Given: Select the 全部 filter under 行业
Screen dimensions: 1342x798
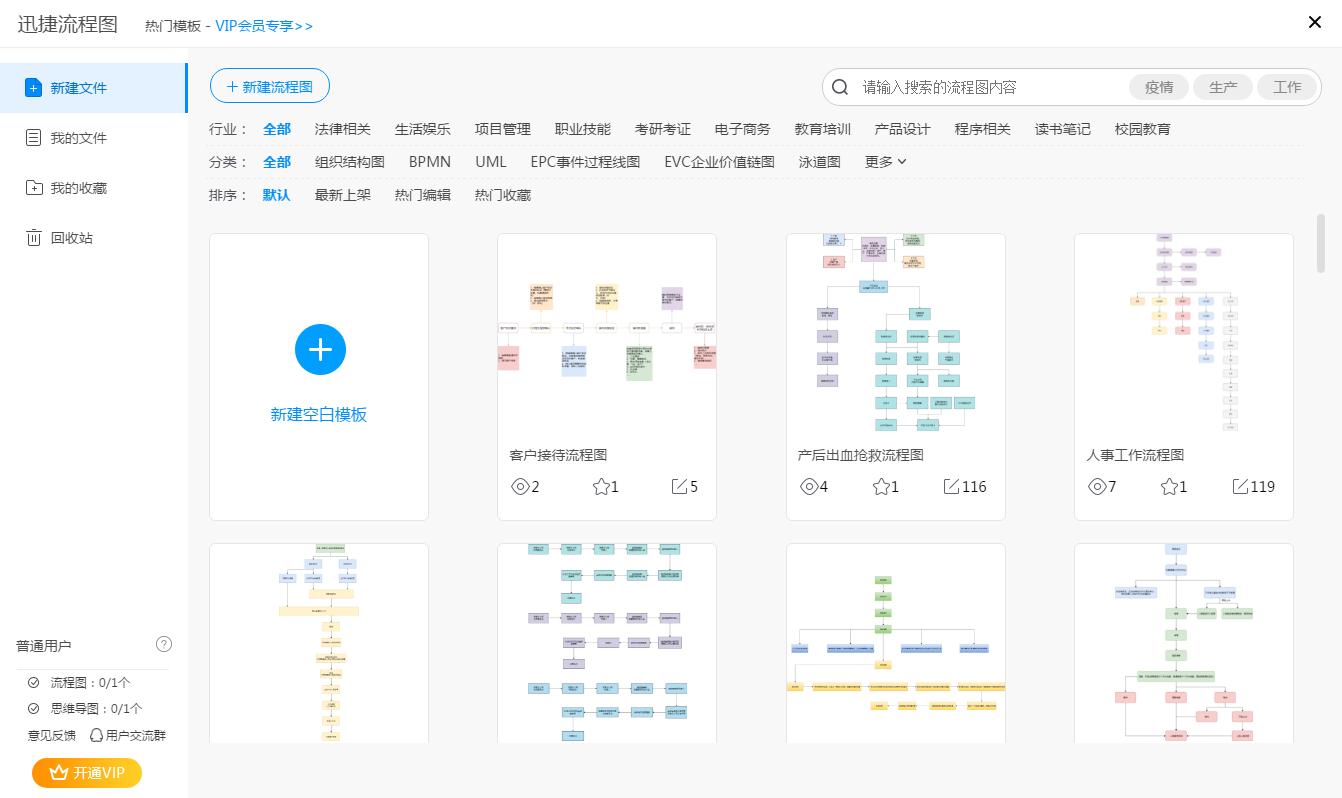Looking at the screenshot, I should (277, 129).
